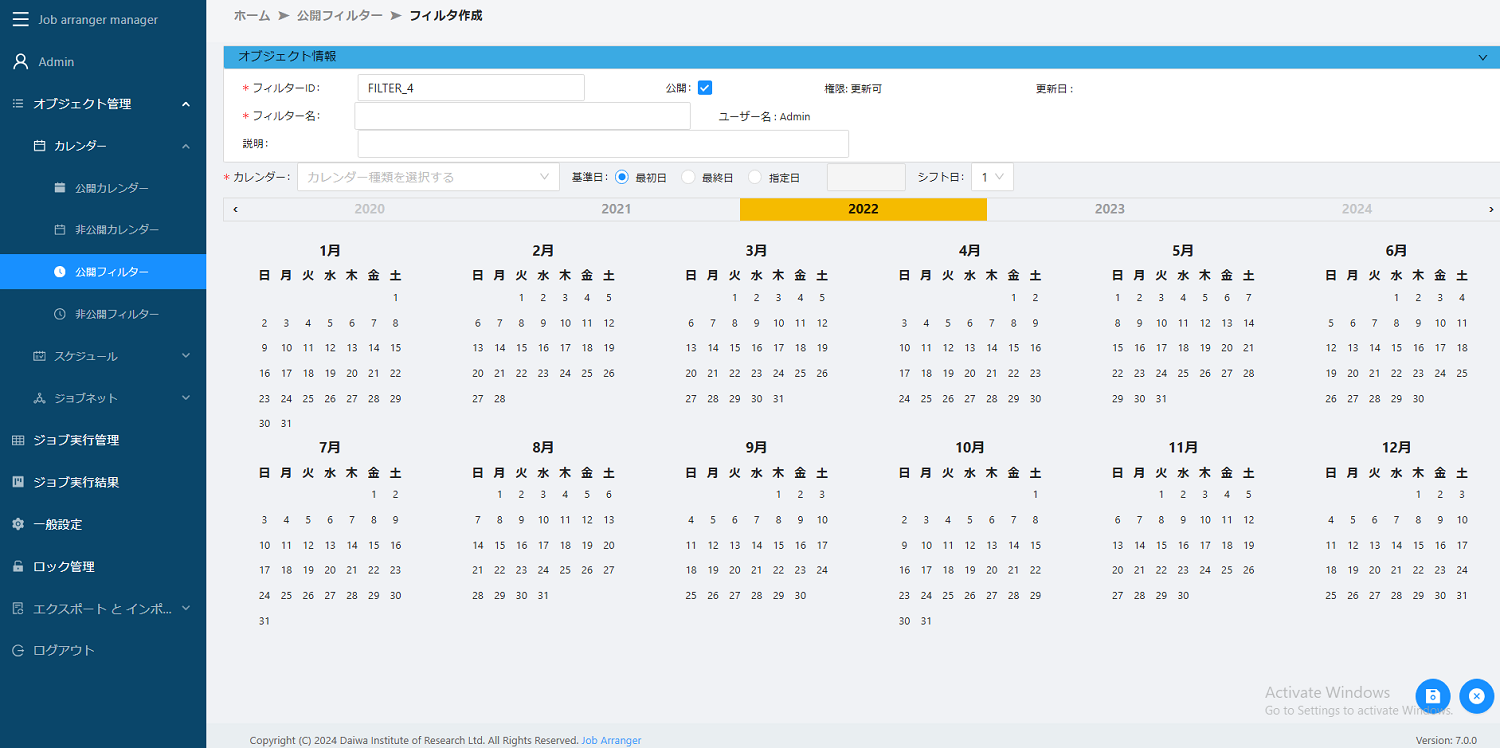Select the 最終日 radio button

tap(688, 176)
